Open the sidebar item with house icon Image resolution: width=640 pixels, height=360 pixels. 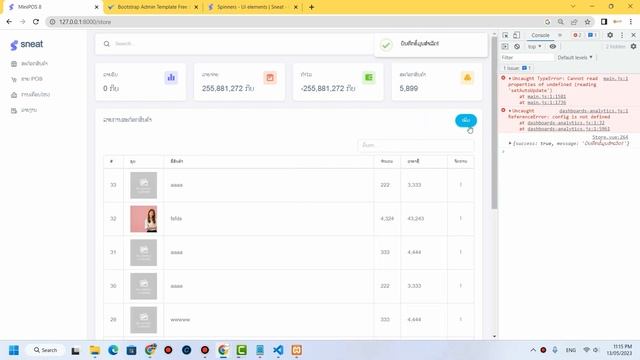pyautogui.click(x=30, y=94)
